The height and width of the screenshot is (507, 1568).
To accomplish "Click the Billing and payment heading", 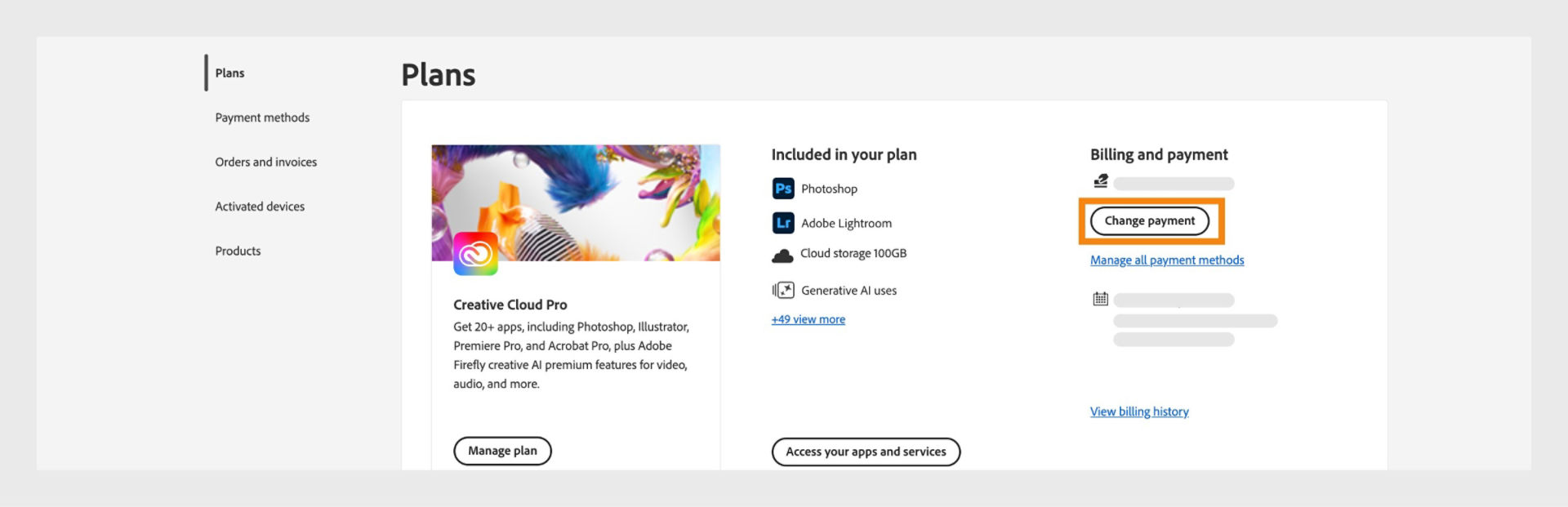I will [1159, 154].
